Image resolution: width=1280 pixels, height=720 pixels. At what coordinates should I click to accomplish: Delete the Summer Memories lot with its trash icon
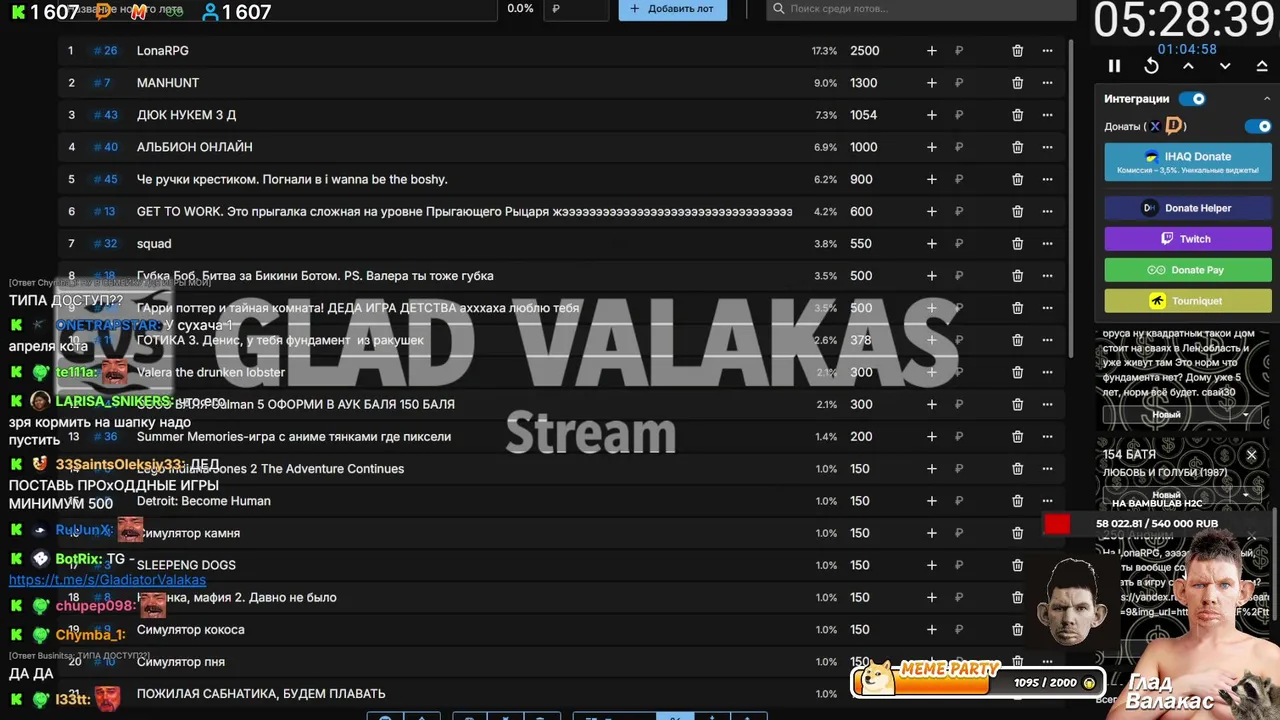[1017, 437]
